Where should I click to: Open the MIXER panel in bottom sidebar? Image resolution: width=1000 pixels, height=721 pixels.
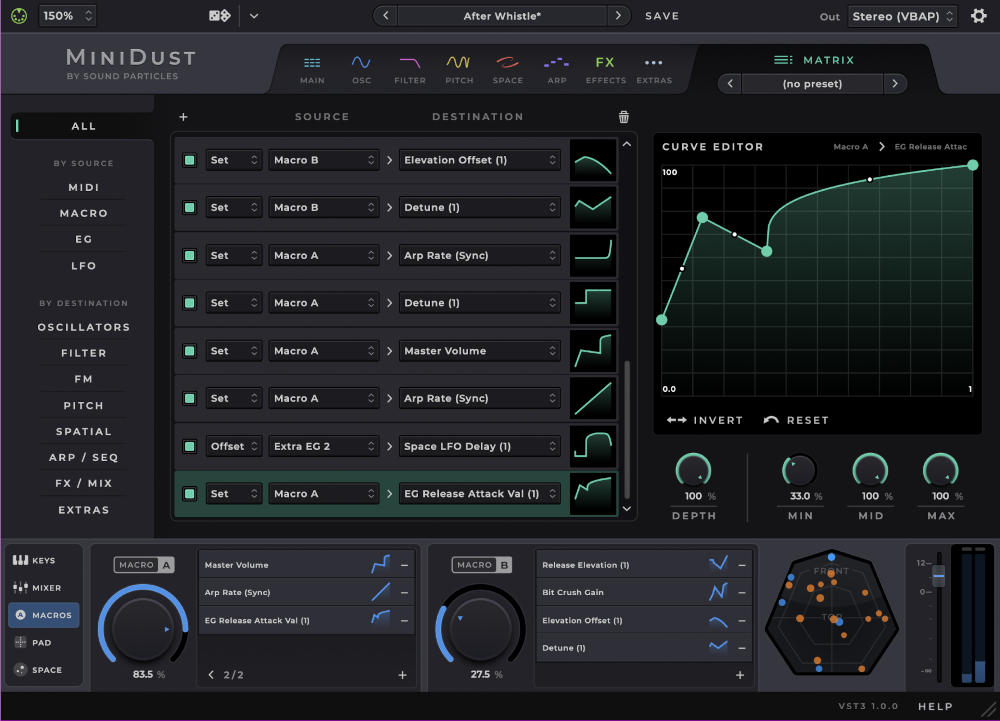tap(43, 587)
